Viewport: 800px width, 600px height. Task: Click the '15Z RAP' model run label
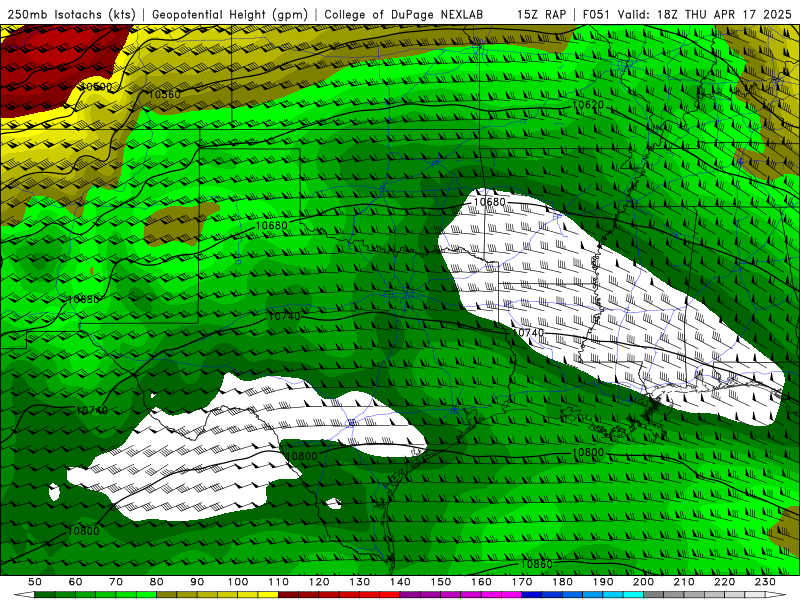[x=541, y=14]
